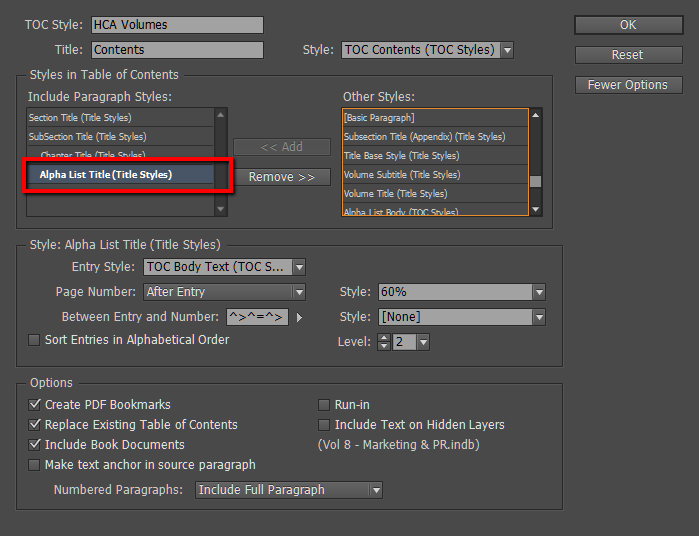This screenshot has width=699, height=536.
Task: Open the Style dropdown showing [None]
Action: point(462,317)
